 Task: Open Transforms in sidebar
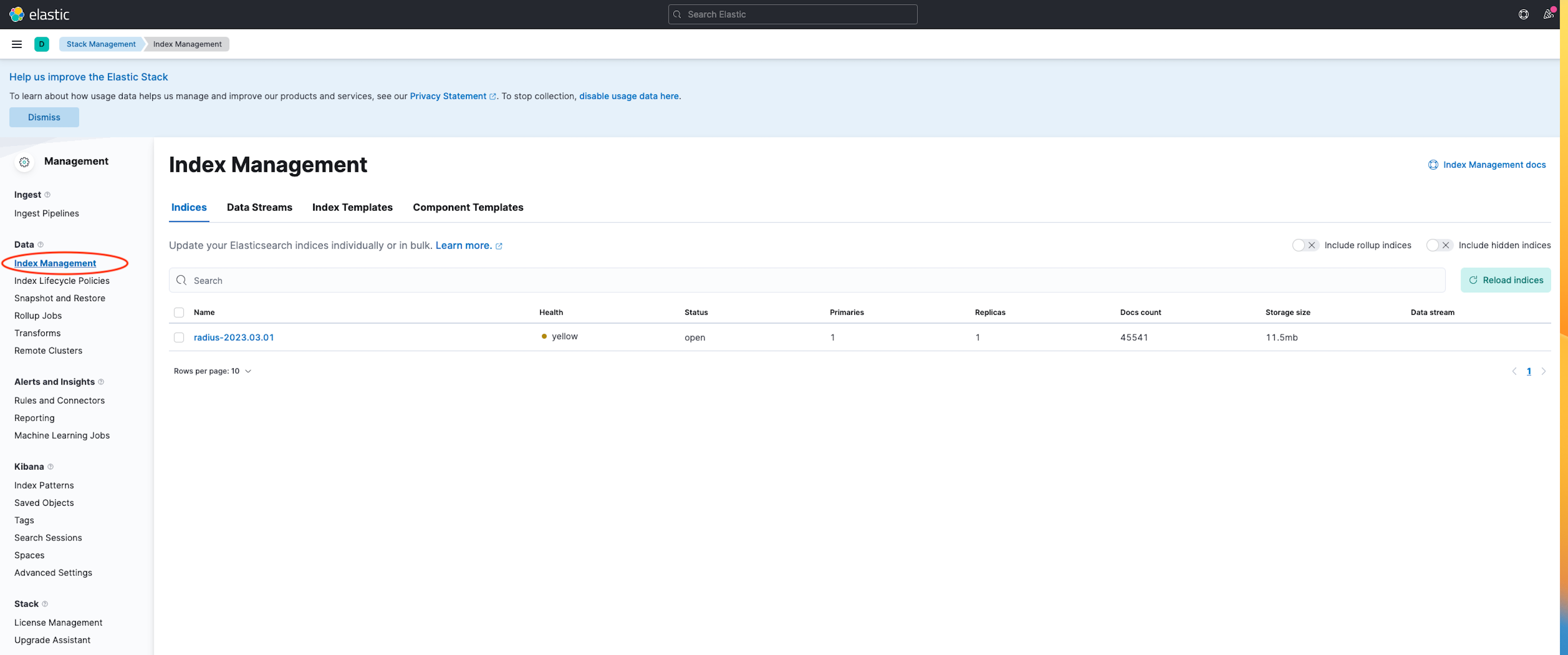tap(38, 334)
